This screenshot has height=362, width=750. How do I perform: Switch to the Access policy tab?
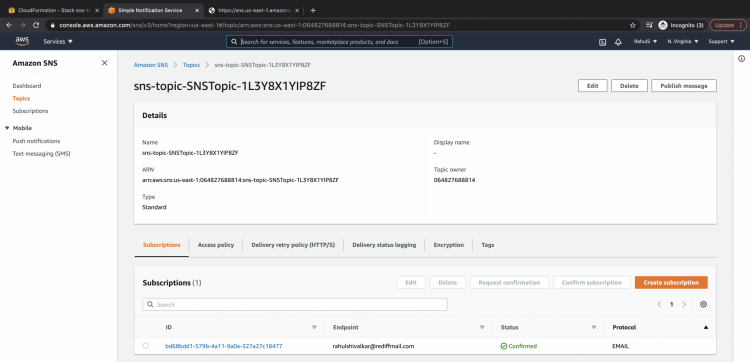pyautogui.click(x=216, y=245)
